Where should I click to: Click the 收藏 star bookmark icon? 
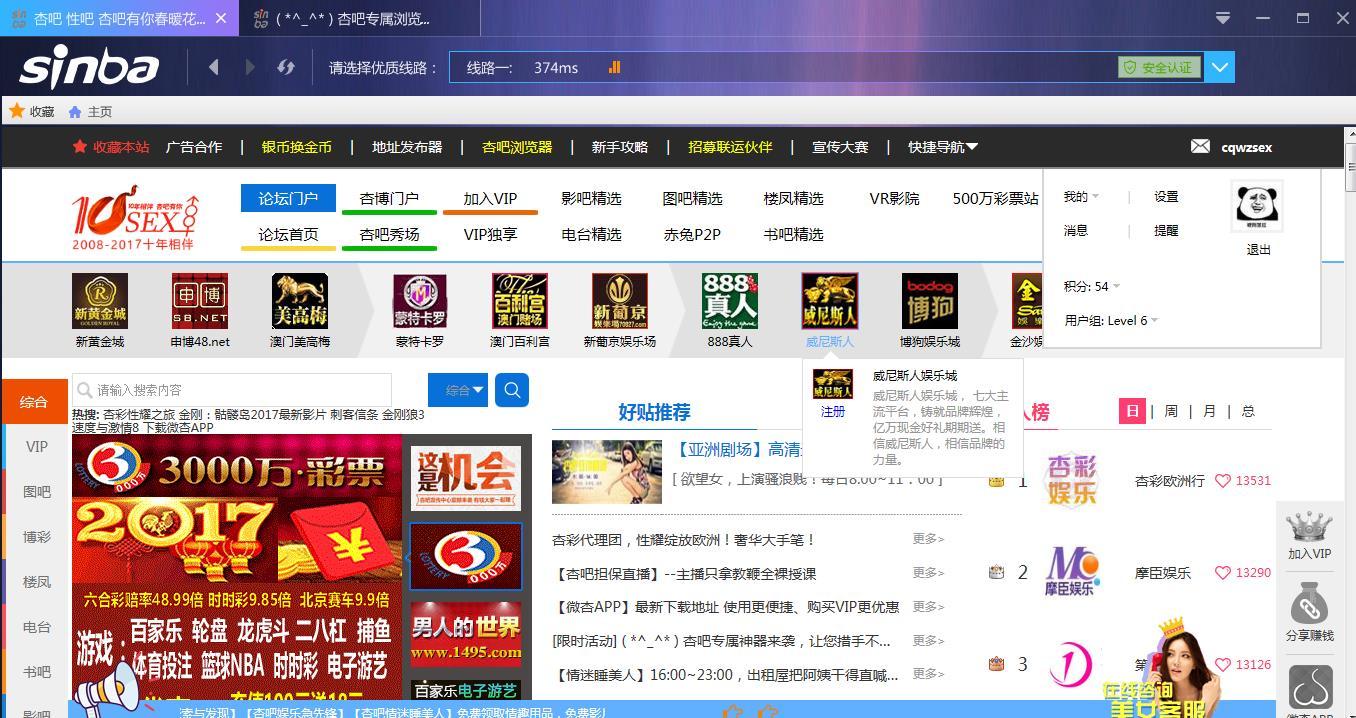point(17,111)
